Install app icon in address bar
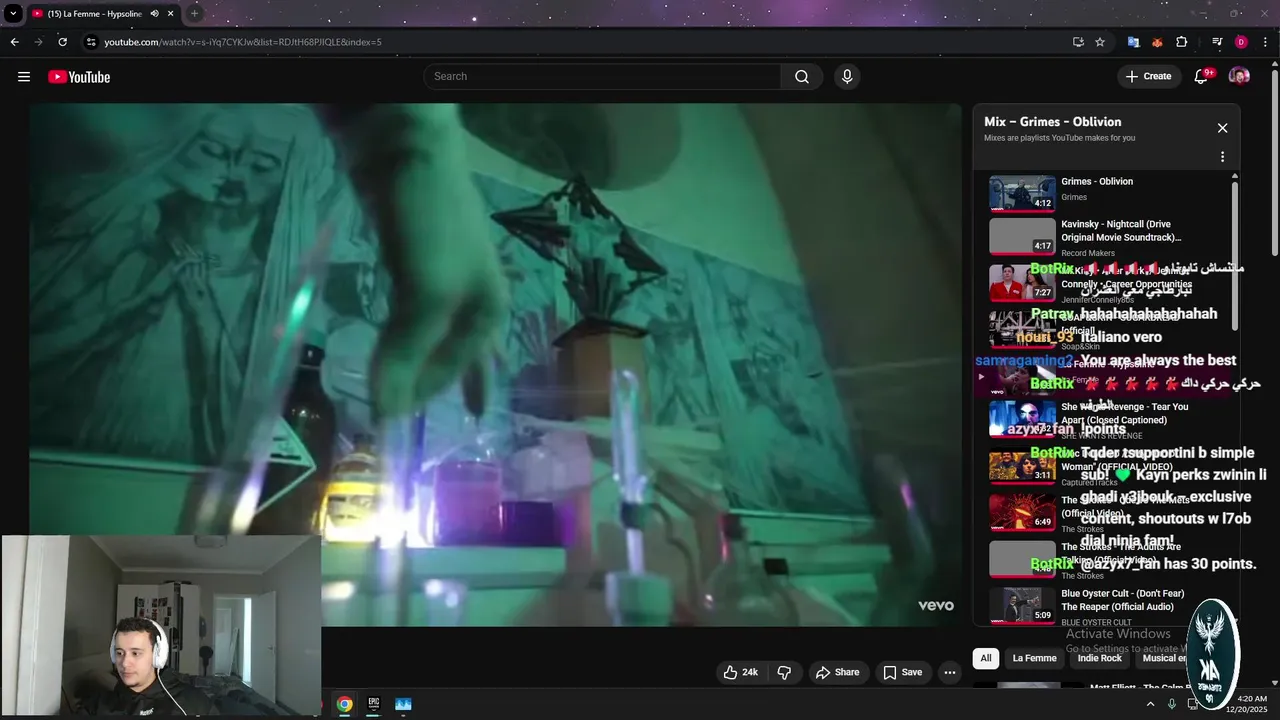 [1078, 42]
